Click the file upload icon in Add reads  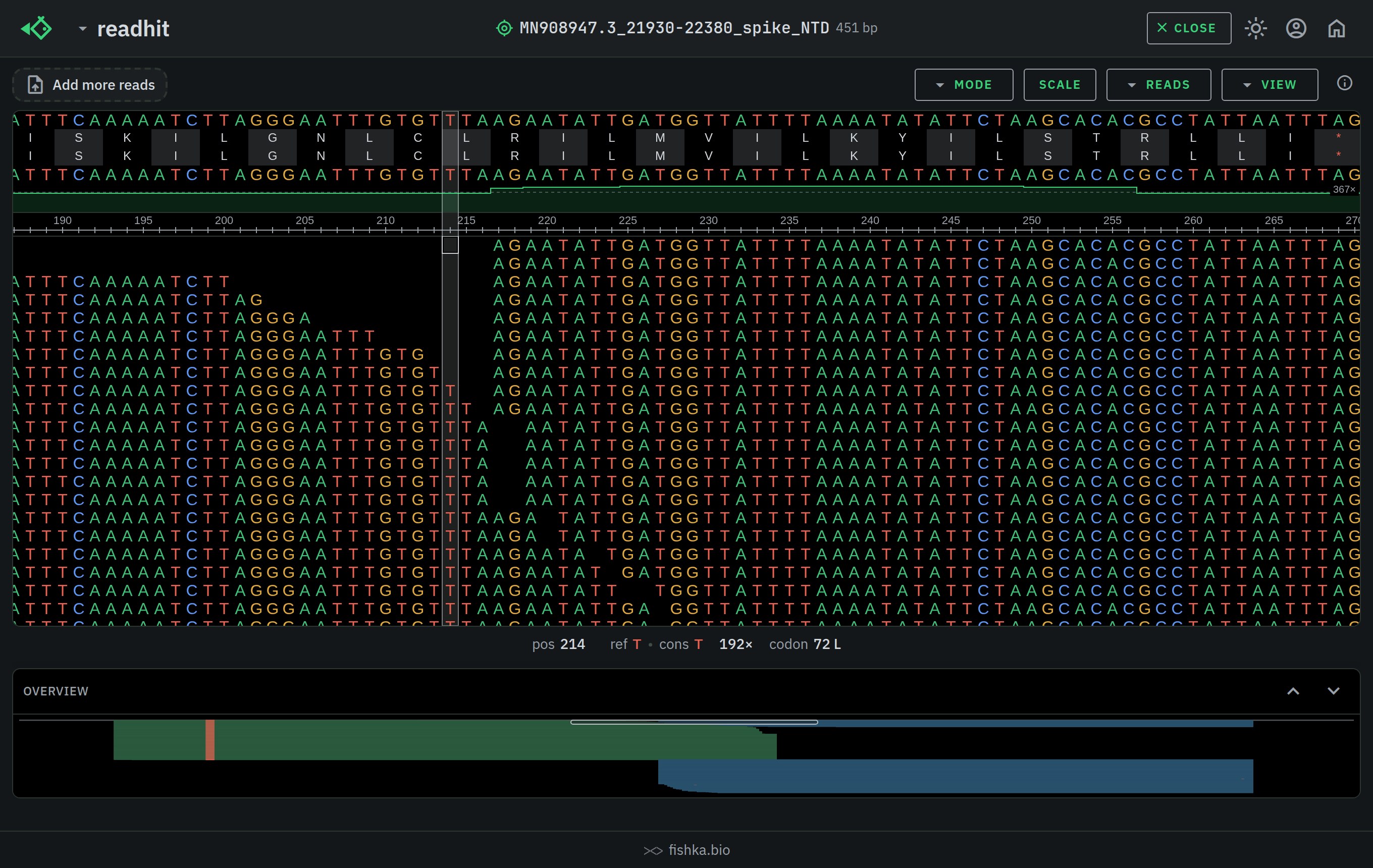pos(35,85)
